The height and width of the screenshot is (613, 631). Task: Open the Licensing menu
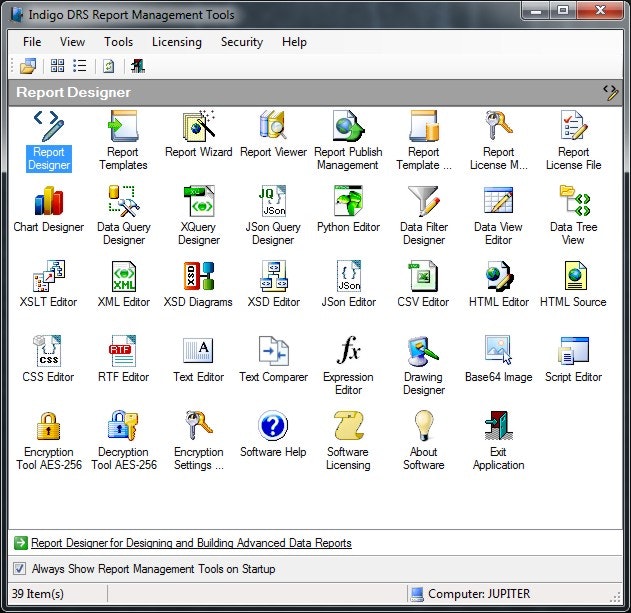[x=177, y=42]
